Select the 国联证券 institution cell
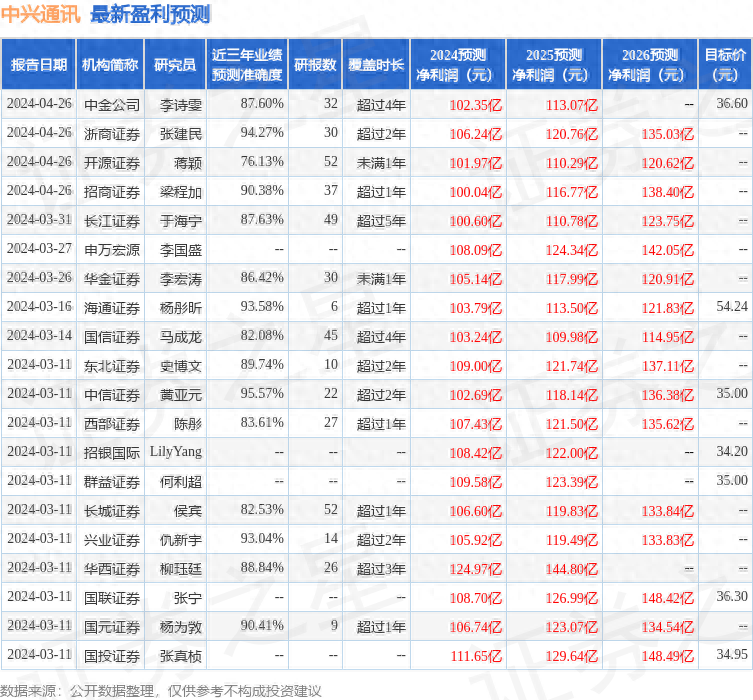 112,598
